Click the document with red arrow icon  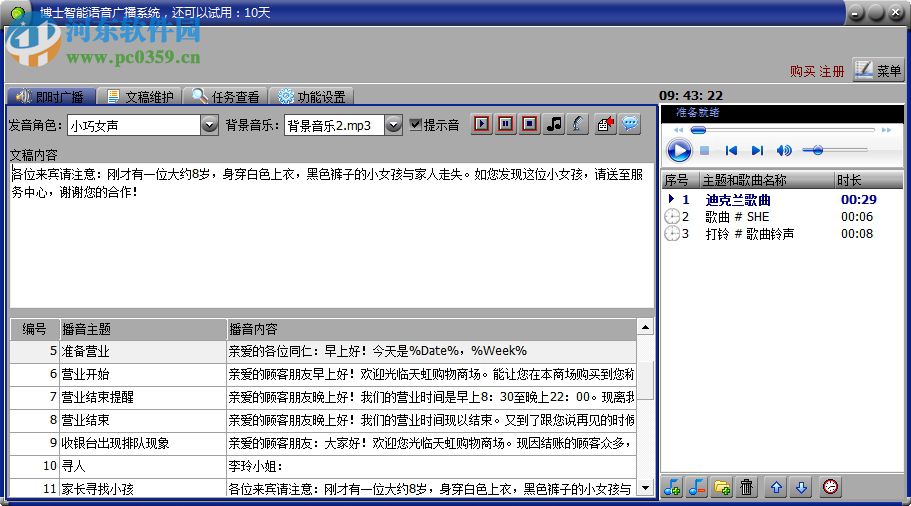pos(605,124)
